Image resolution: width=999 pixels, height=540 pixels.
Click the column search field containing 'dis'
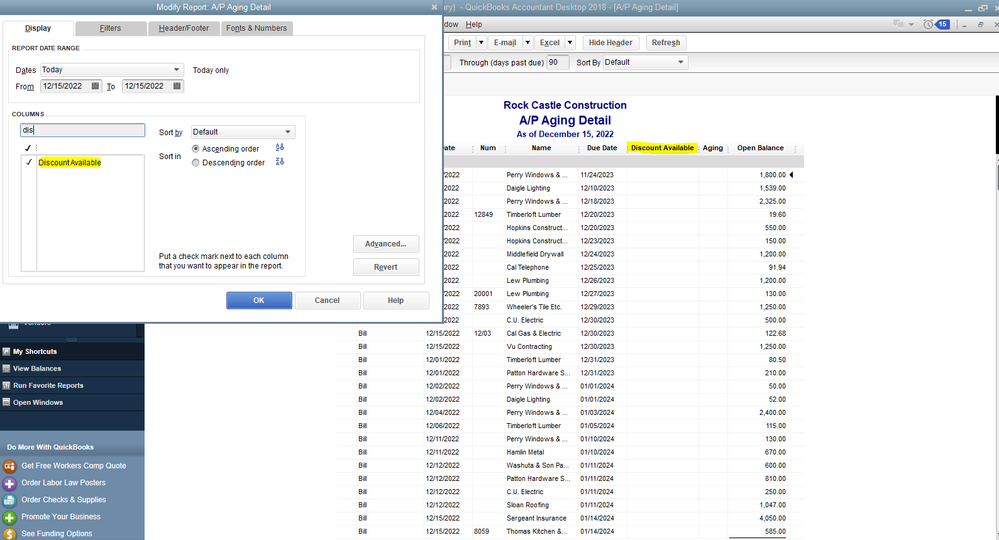point(83,130)
